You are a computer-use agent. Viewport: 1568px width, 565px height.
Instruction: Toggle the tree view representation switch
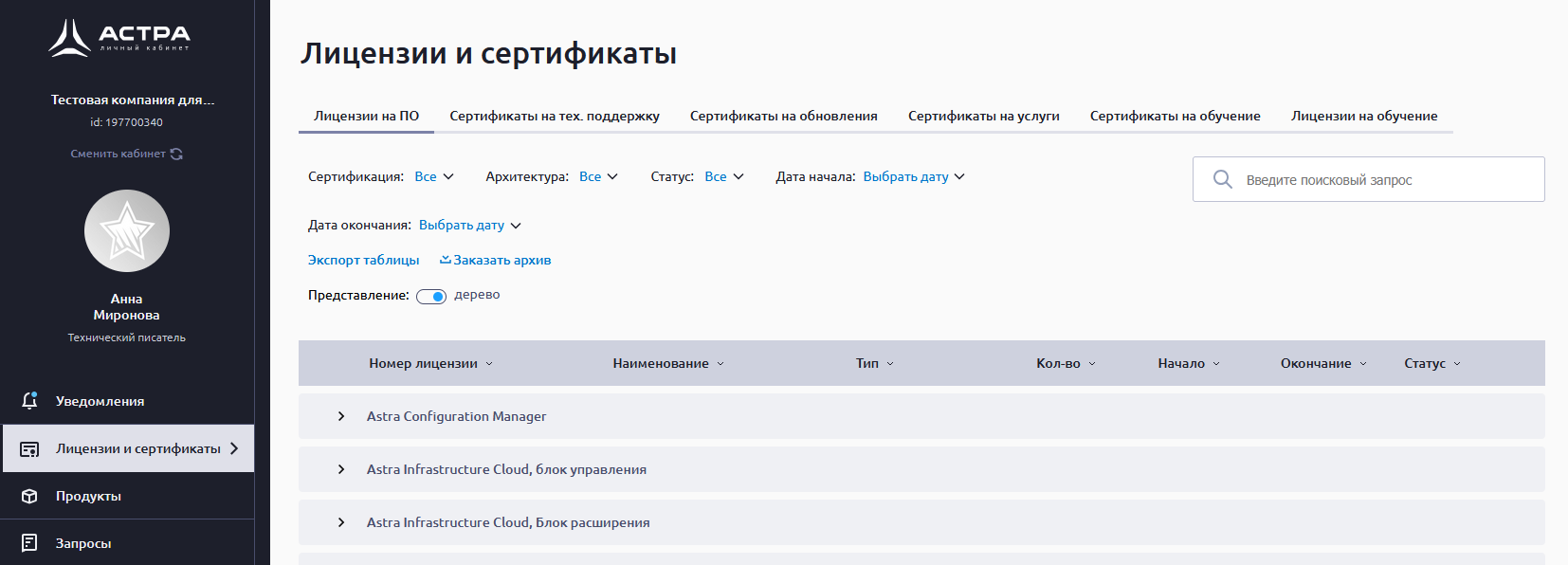point(431,297)
